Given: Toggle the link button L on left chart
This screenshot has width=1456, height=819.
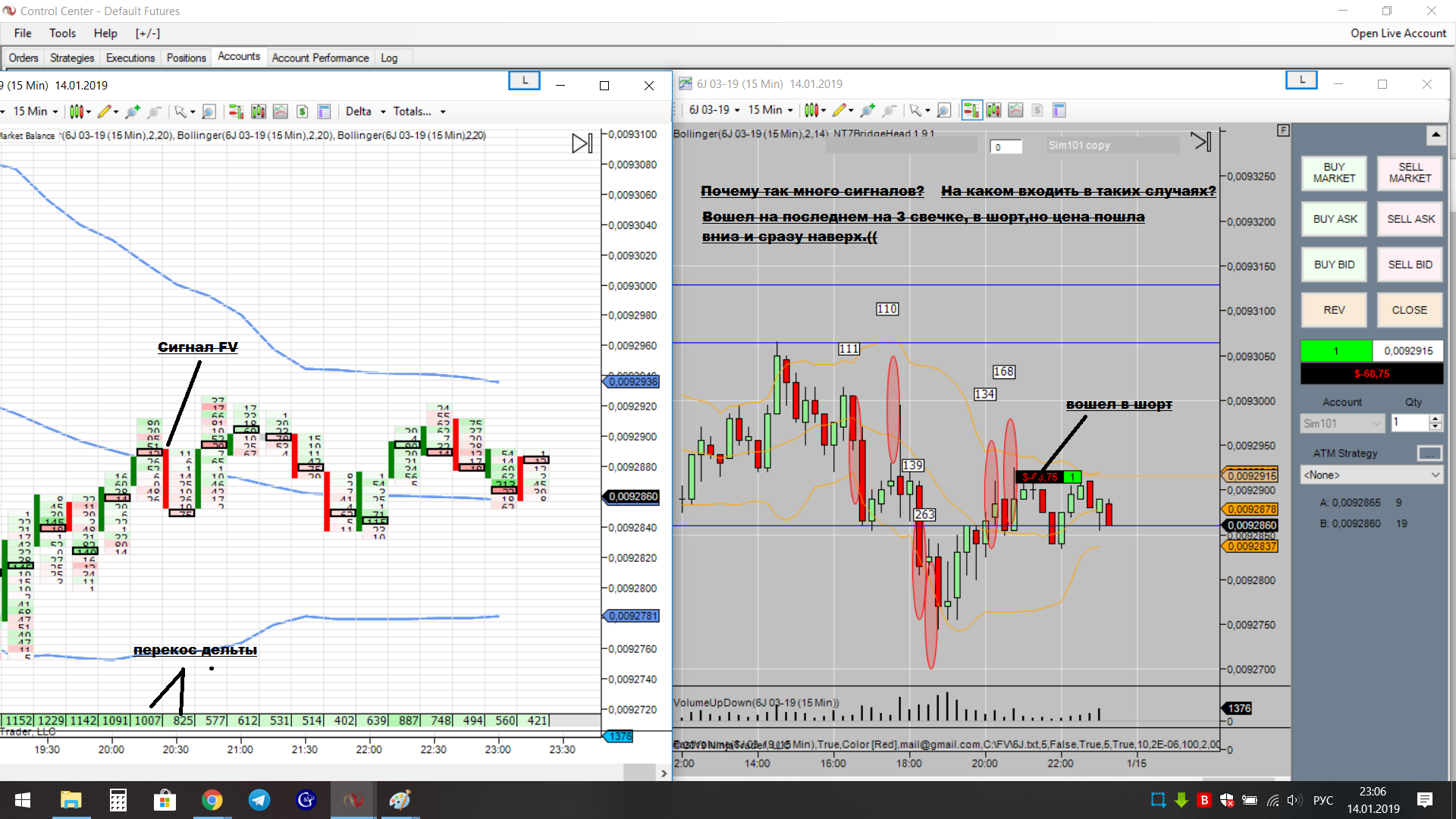Looking at the screenshot, I should pos(524,80).
